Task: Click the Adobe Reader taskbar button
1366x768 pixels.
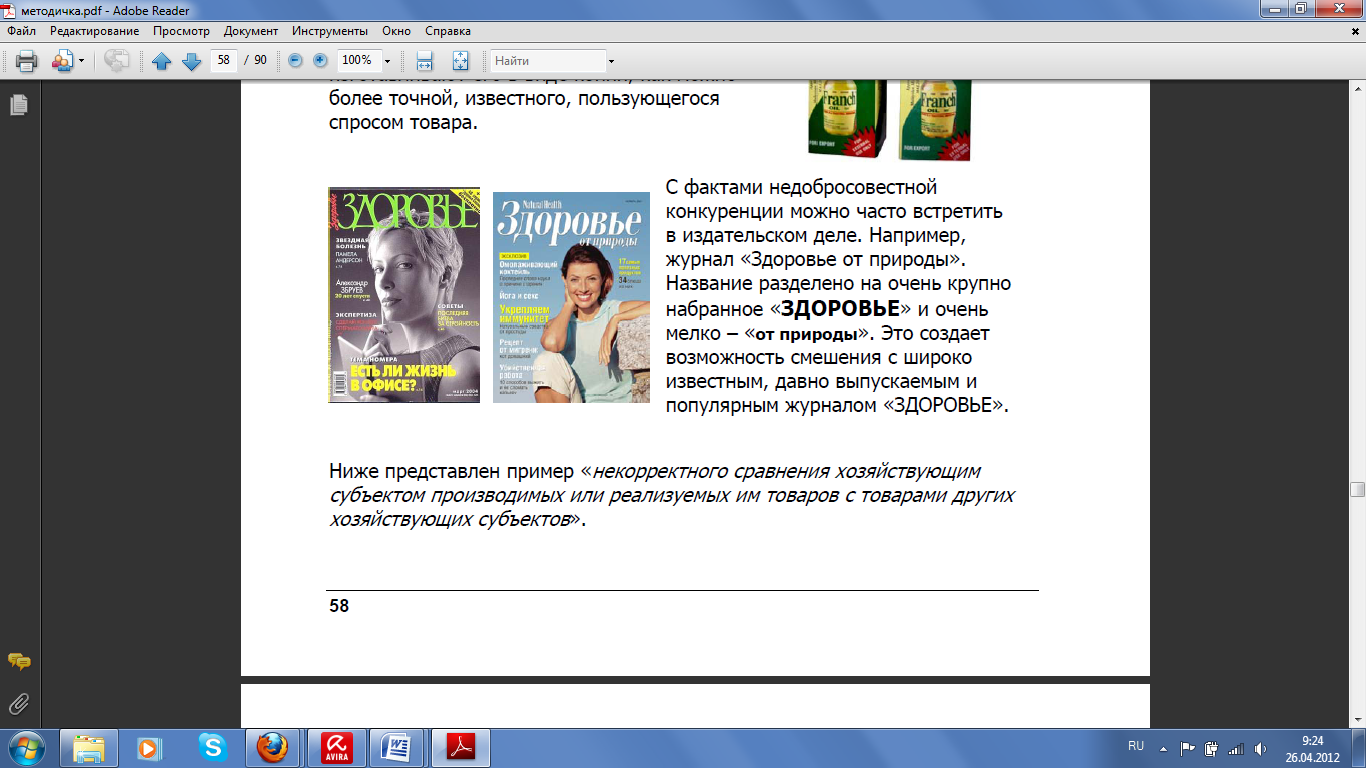Action: point(459,748)
